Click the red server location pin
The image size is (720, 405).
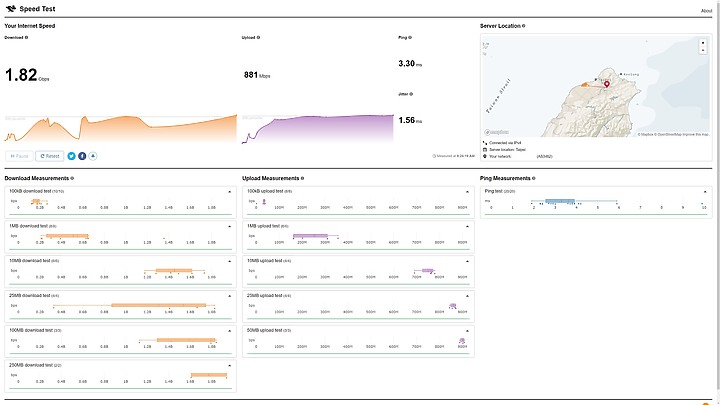607,84
